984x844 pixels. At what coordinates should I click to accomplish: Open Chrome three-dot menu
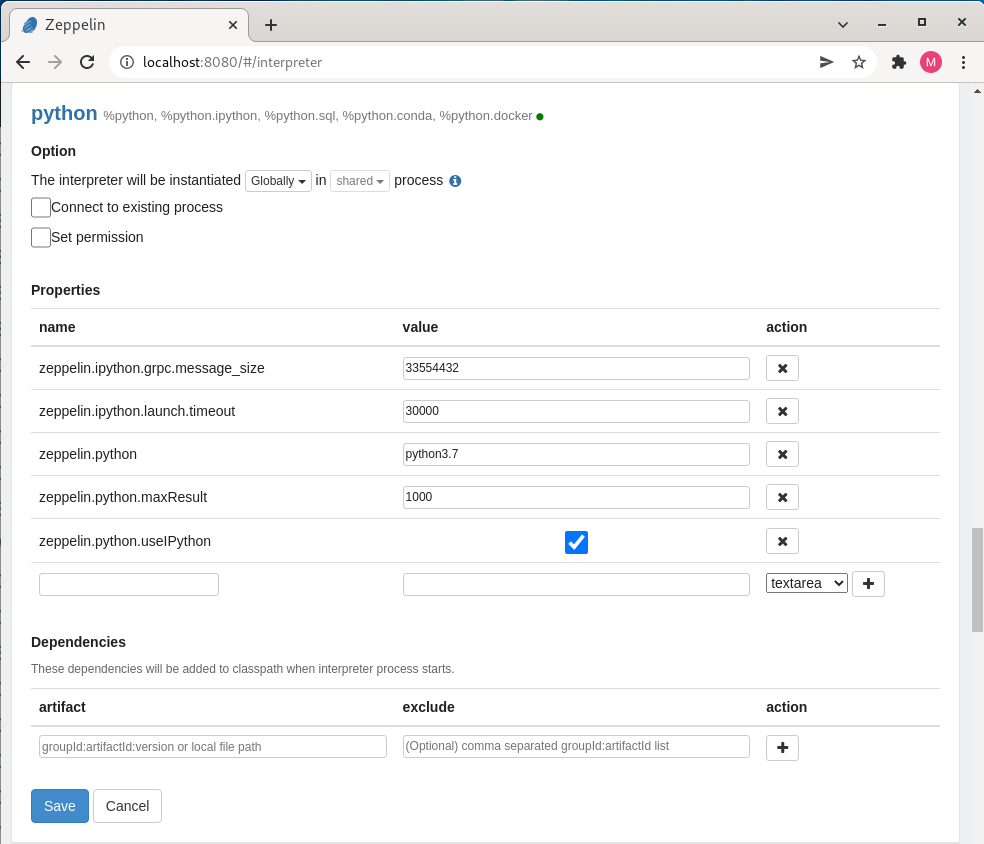[963, 62]
